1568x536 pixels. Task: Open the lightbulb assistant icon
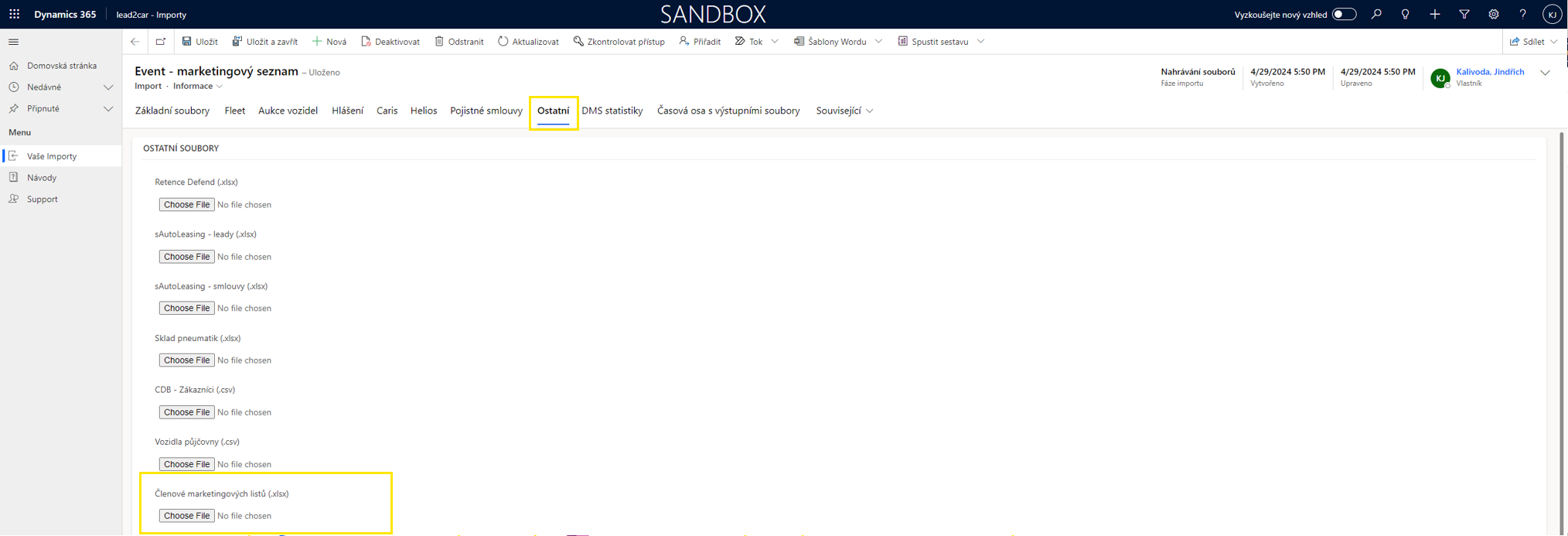(x=1405, y=14)
